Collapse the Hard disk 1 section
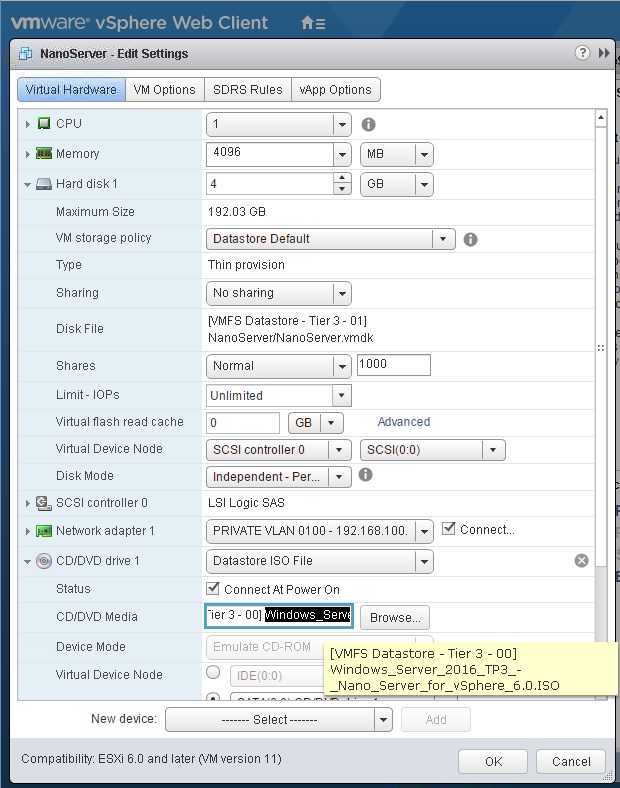This screenshot has height=788, width=620. pyautogui.click(x=28, y=184)
